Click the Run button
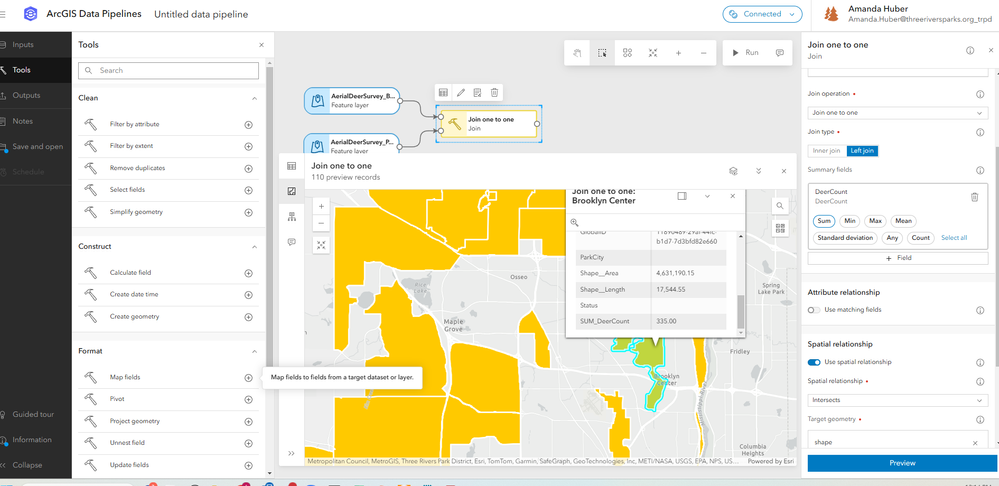Image resolution: width=999 pixels, height=486 pixels. point(745,53)
